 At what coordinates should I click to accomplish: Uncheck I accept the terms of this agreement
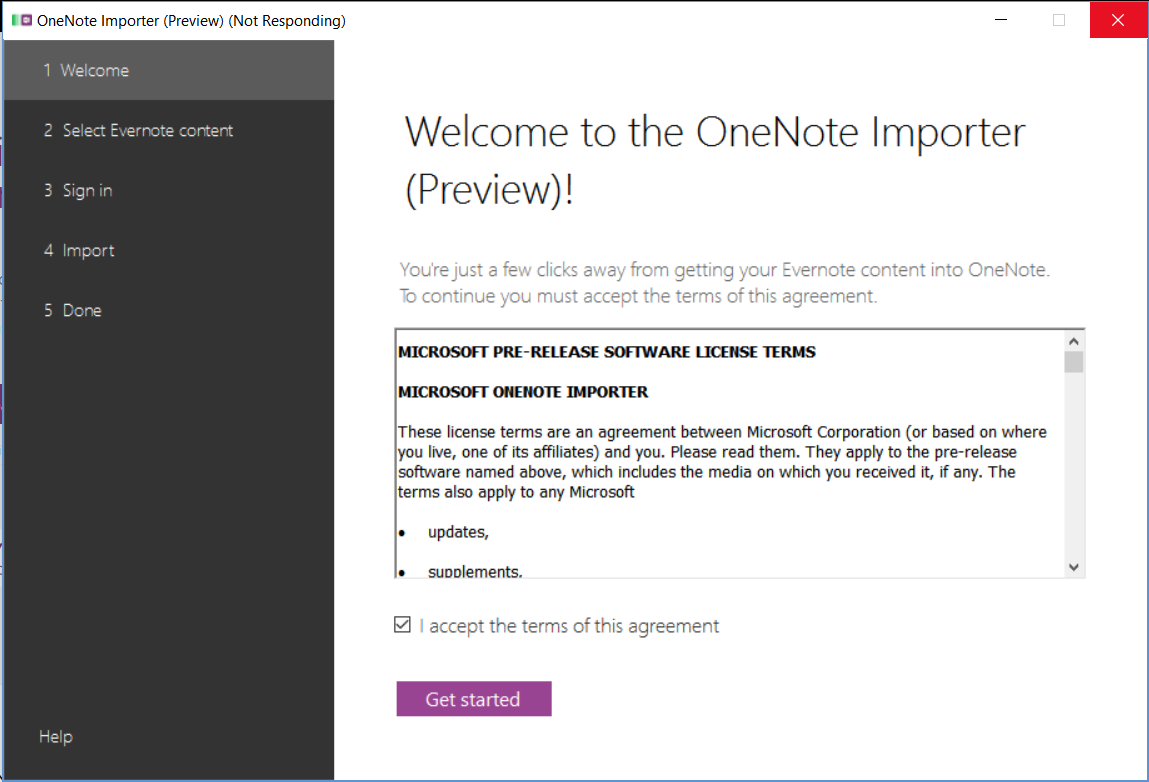pos(402,624)
